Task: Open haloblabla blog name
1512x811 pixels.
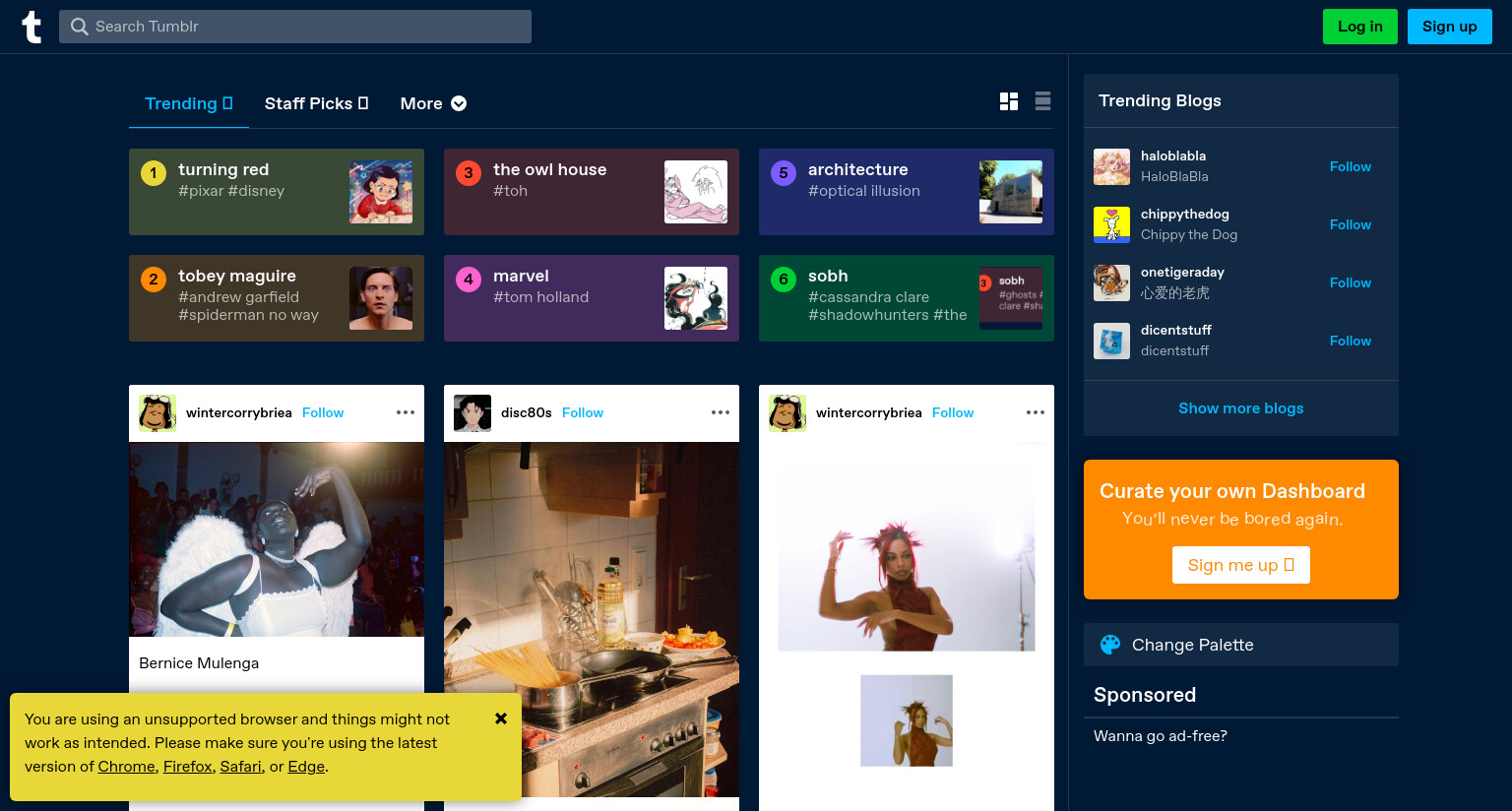Action: coord(1173,156)
